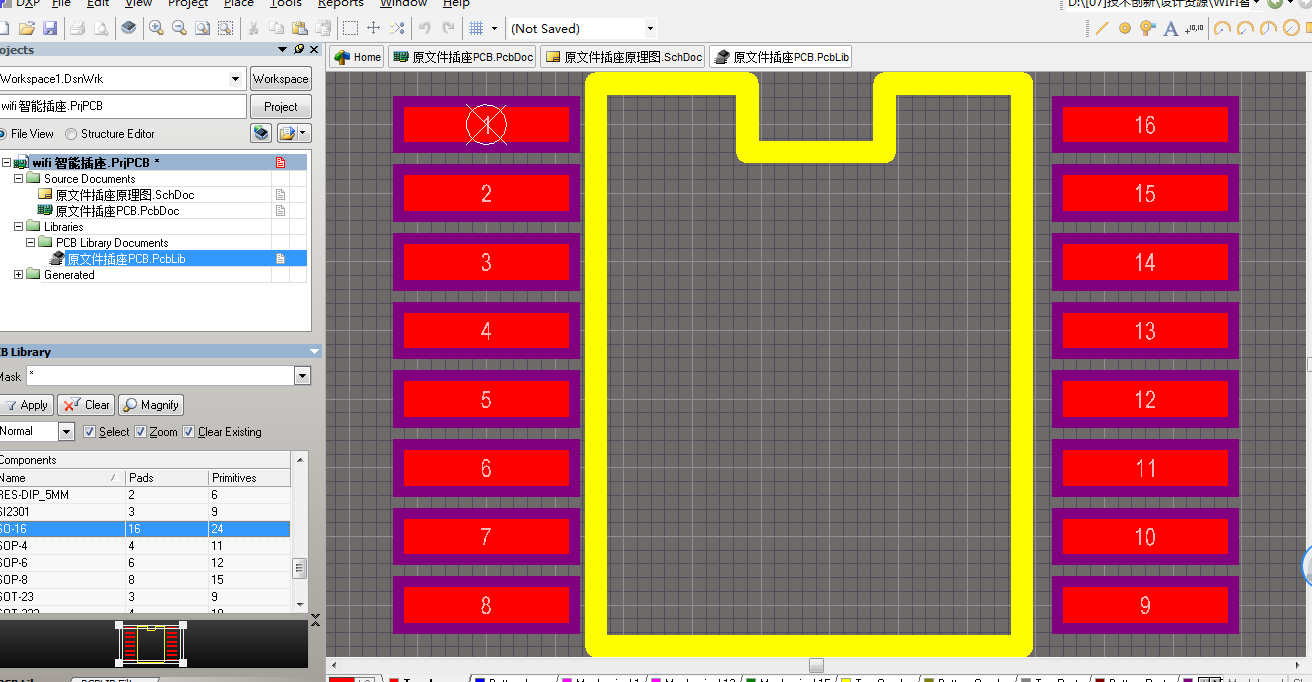Select the Structure Editor radio button
This screenshot has height=682, width=1312.
click(71, 134)
